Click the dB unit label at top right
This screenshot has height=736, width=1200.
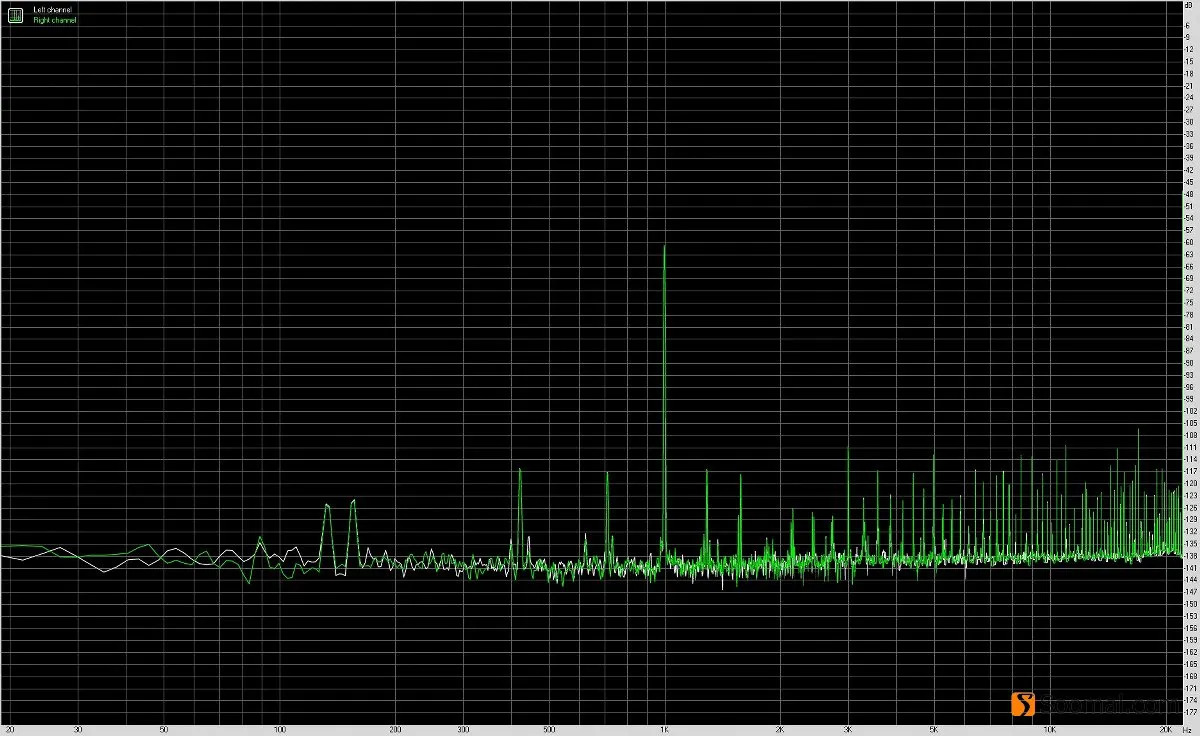1189,4
